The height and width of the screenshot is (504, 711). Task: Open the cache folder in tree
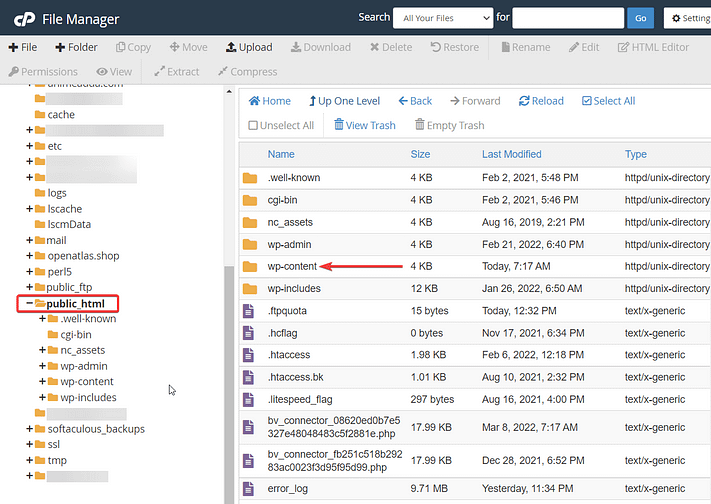tap(55, 114)
